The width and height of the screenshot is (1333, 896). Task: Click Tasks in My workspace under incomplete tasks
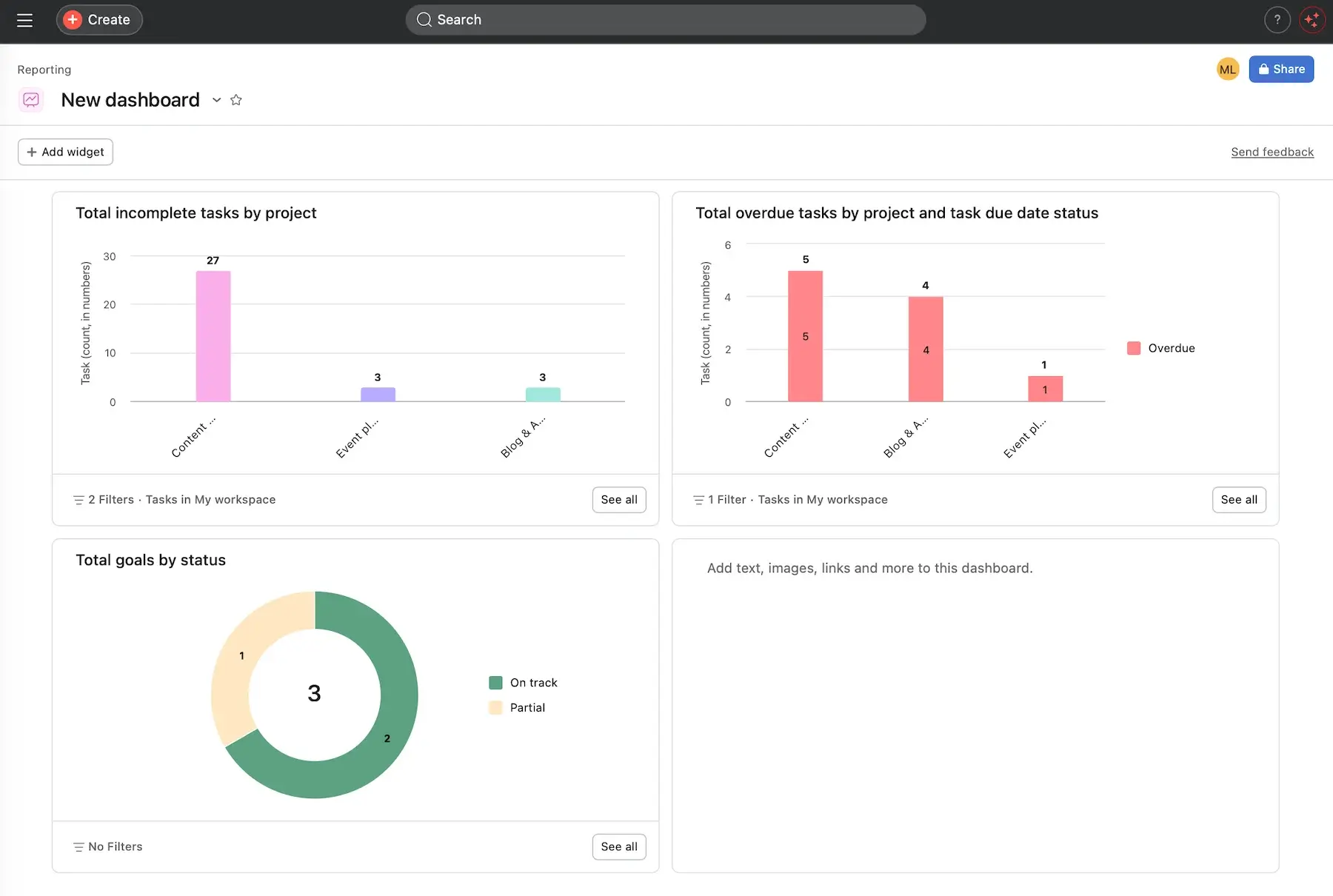click(x=210, y=500)
